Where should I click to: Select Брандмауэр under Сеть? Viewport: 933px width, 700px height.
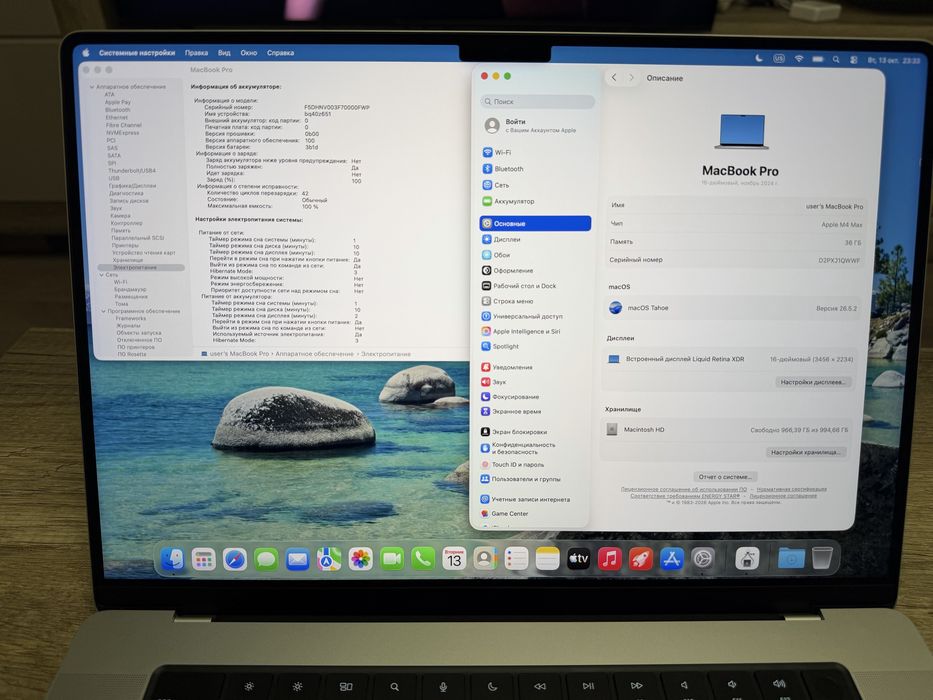click(x=131, y=289)
